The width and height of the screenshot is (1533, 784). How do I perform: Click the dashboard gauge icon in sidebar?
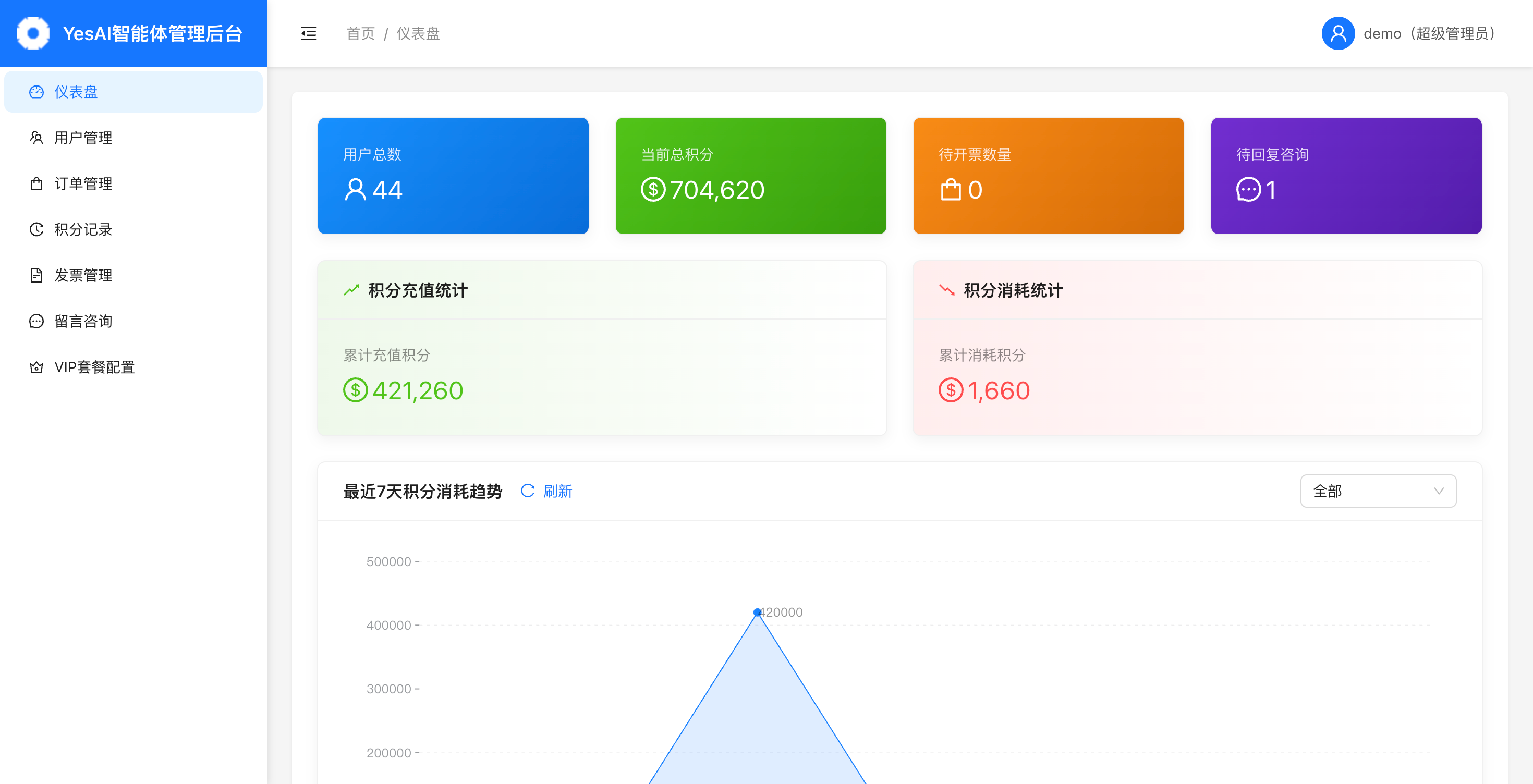[x=36, y=92]
